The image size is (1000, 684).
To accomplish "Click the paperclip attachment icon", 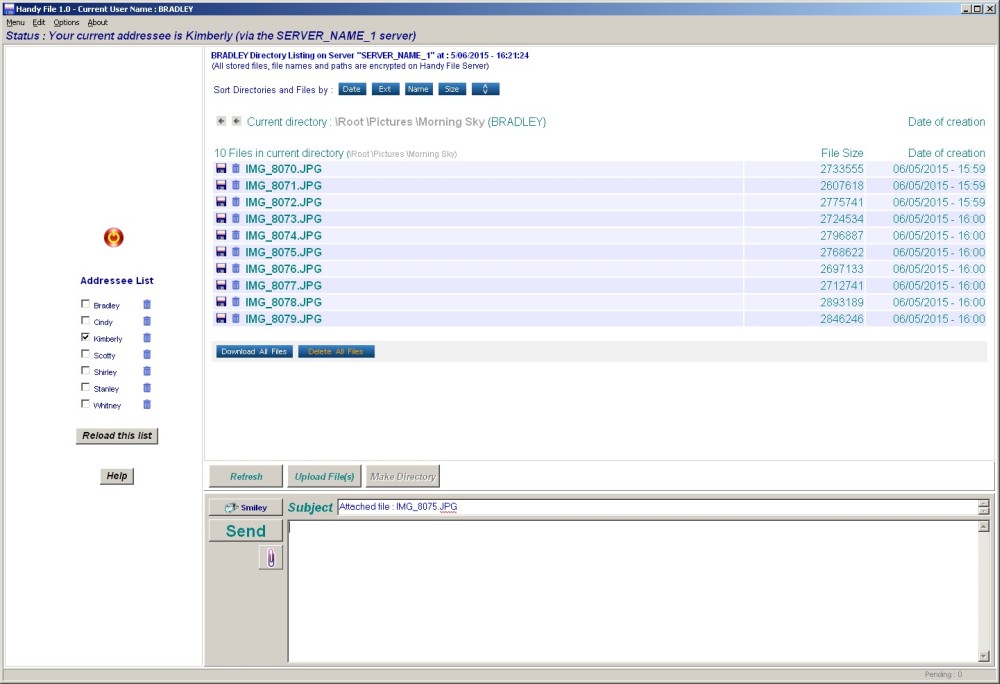I will pyautogui.click(x=270, y=558).
